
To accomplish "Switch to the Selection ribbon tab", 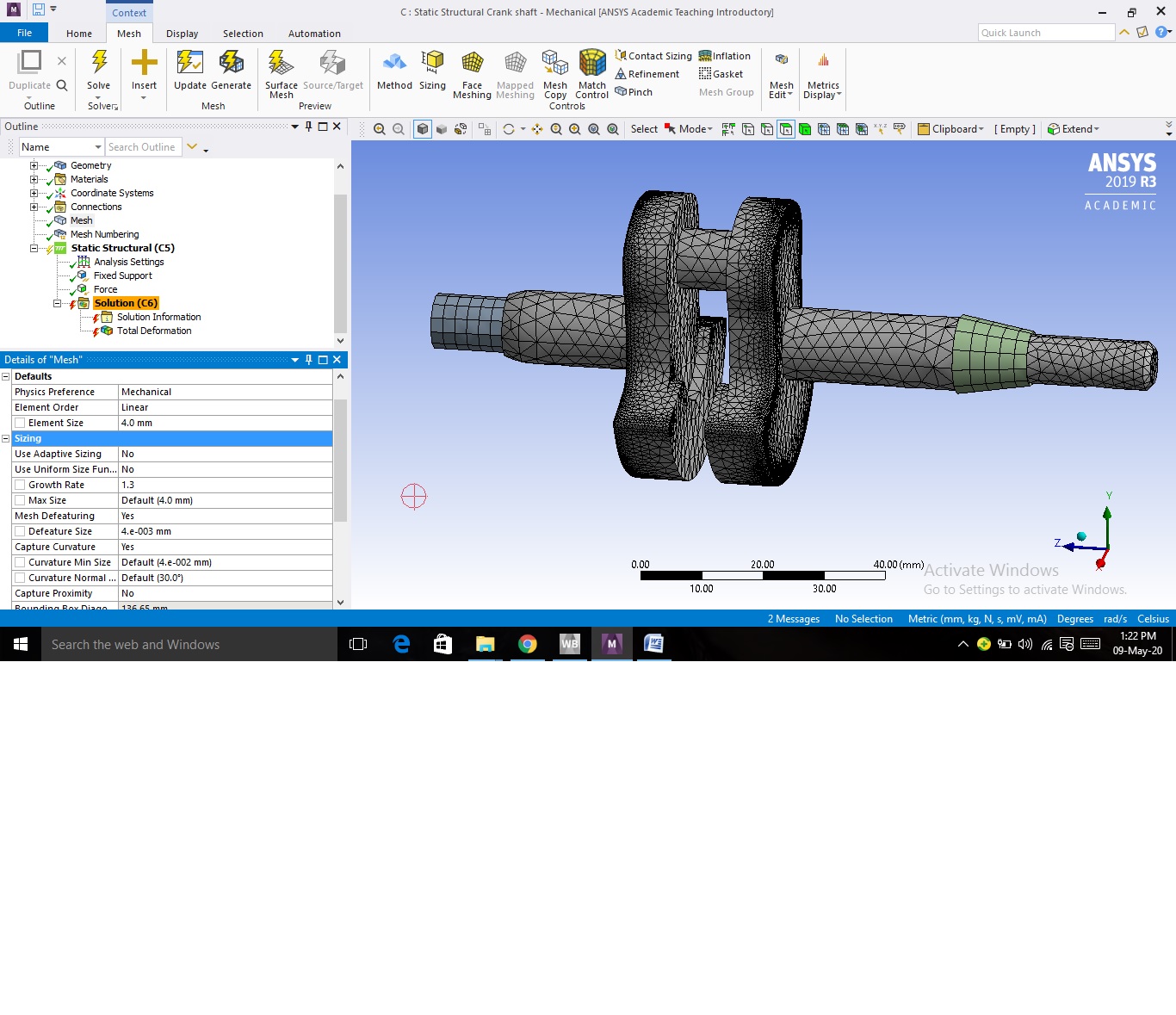I will pyautogui.click(x=243, y=34).
